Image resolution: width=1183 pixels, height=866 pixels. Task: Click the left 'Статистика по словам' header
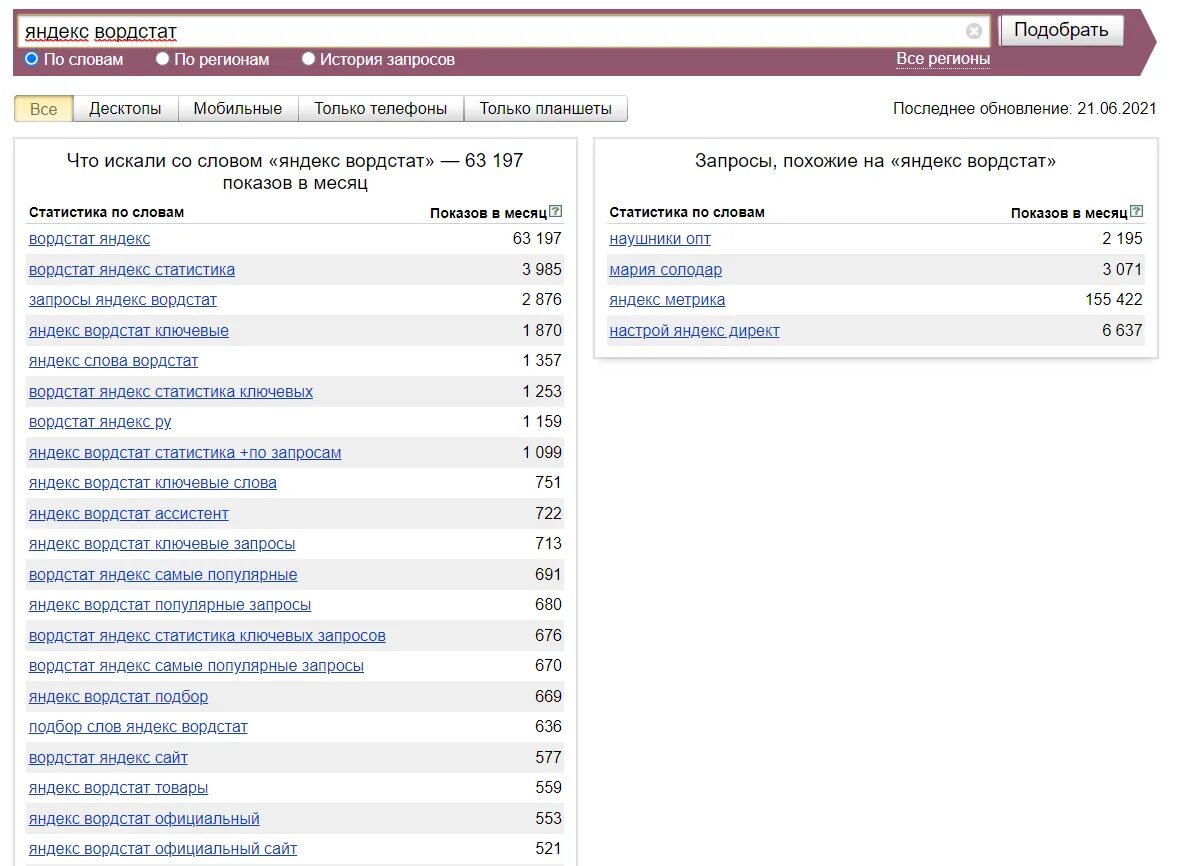coord(106,213)
